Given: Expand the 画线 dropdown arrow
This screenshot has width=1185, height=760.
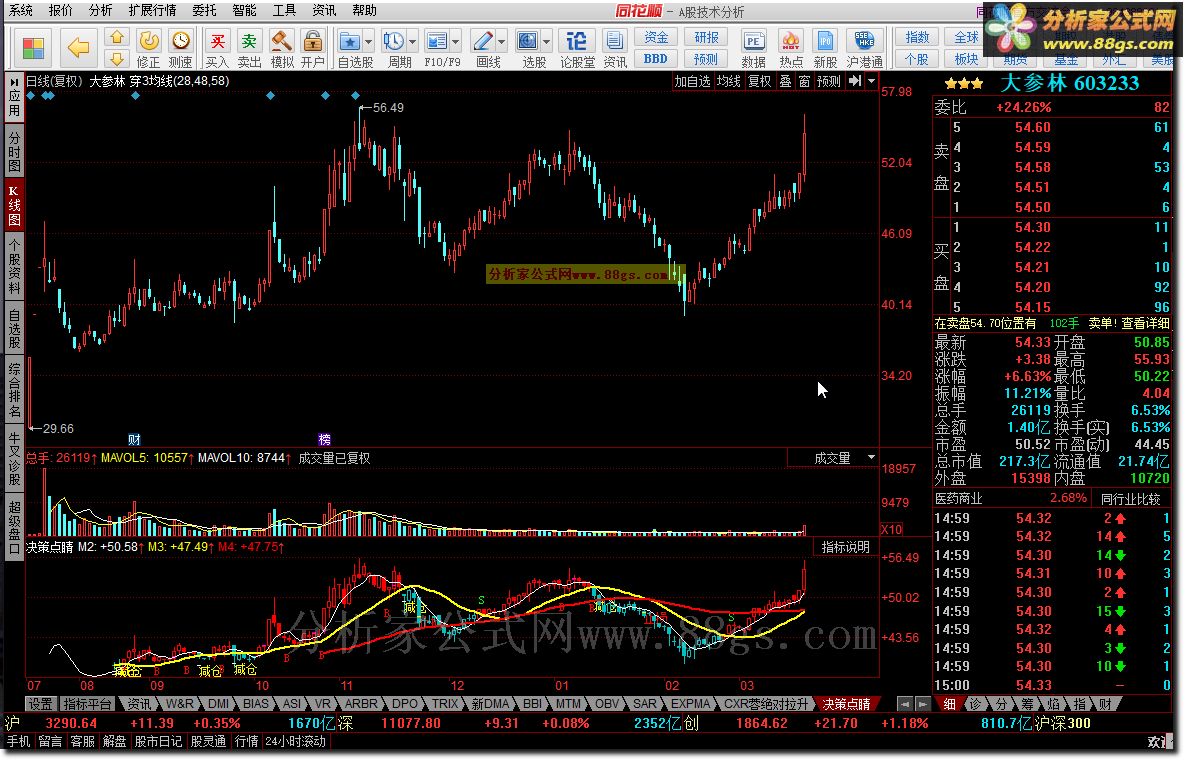Looking at the screenshot, I should pos(501,42).
